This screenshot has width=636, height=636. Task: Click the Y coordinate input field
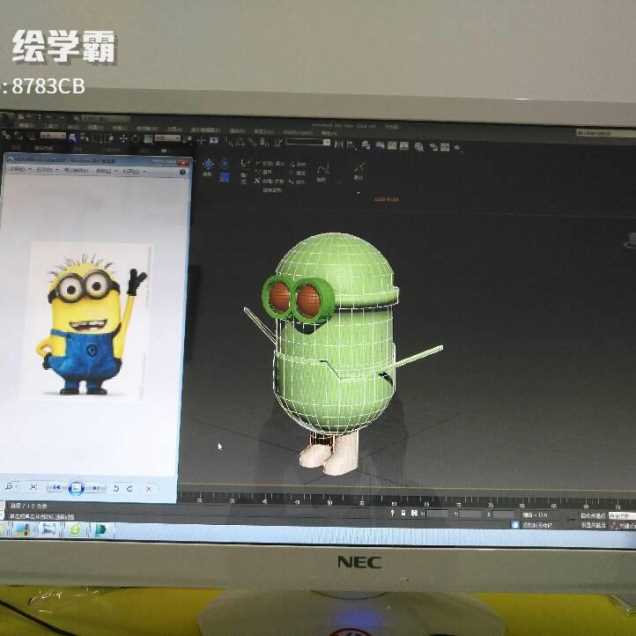(x=470, y=515)
